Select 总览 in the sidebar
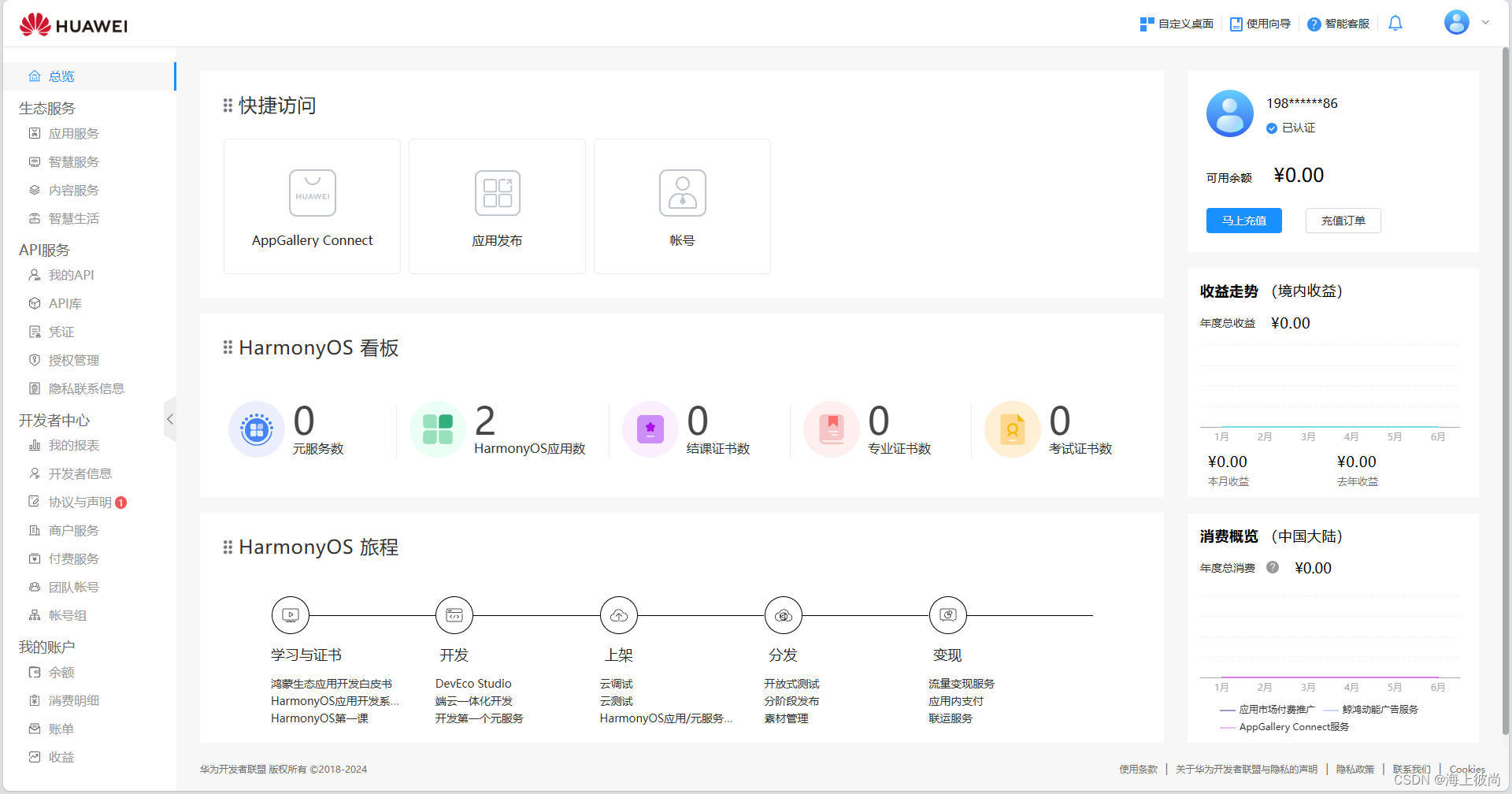1512x794 pixels. pos(88,76)
